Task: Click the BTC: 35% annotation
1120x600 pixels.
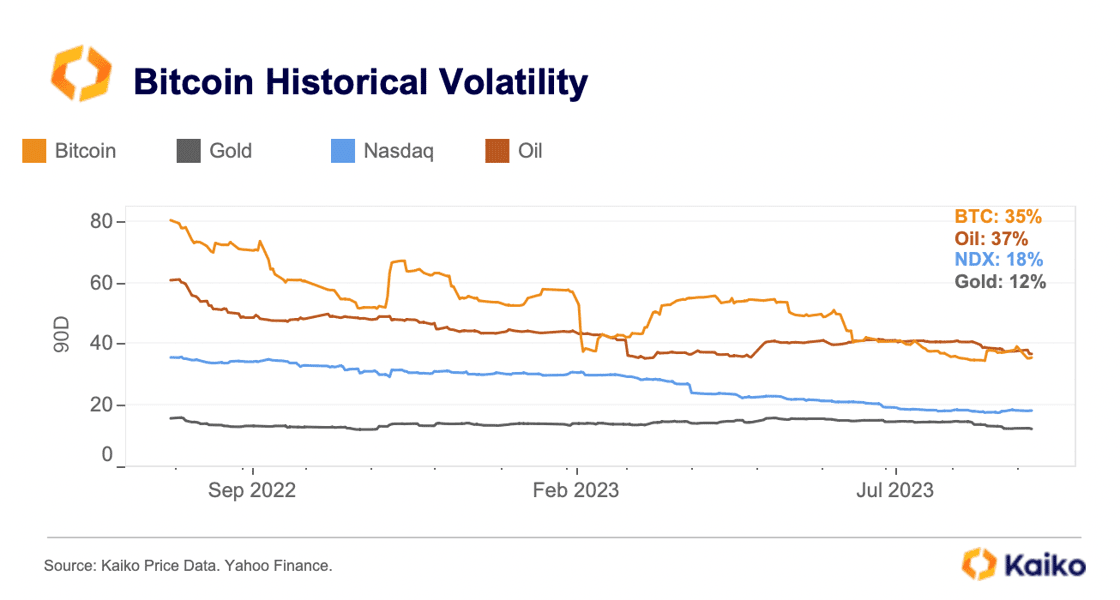Action: pos(997,216)
